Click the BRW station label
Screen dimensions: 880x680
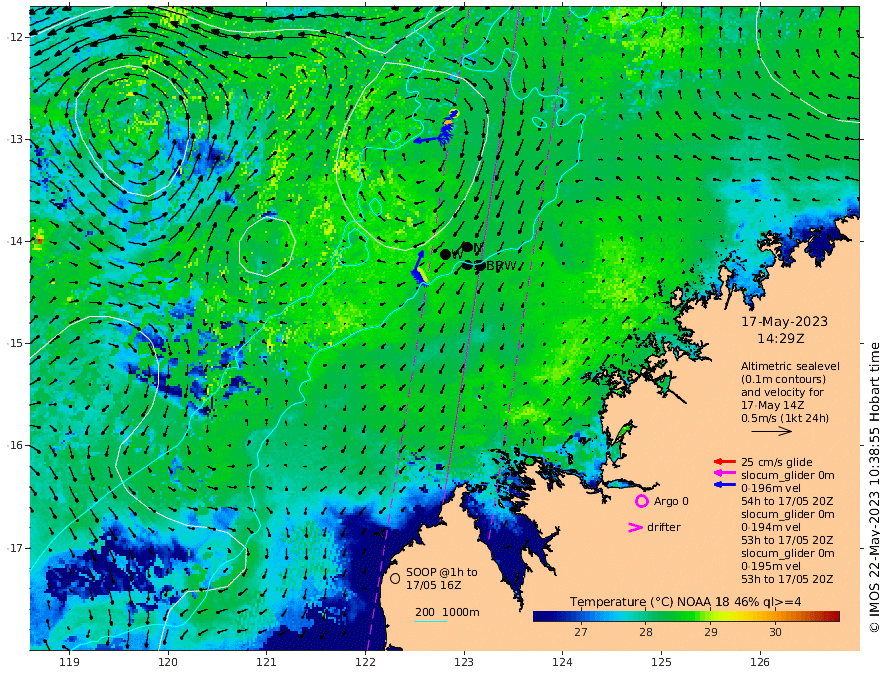pos(501,266)
